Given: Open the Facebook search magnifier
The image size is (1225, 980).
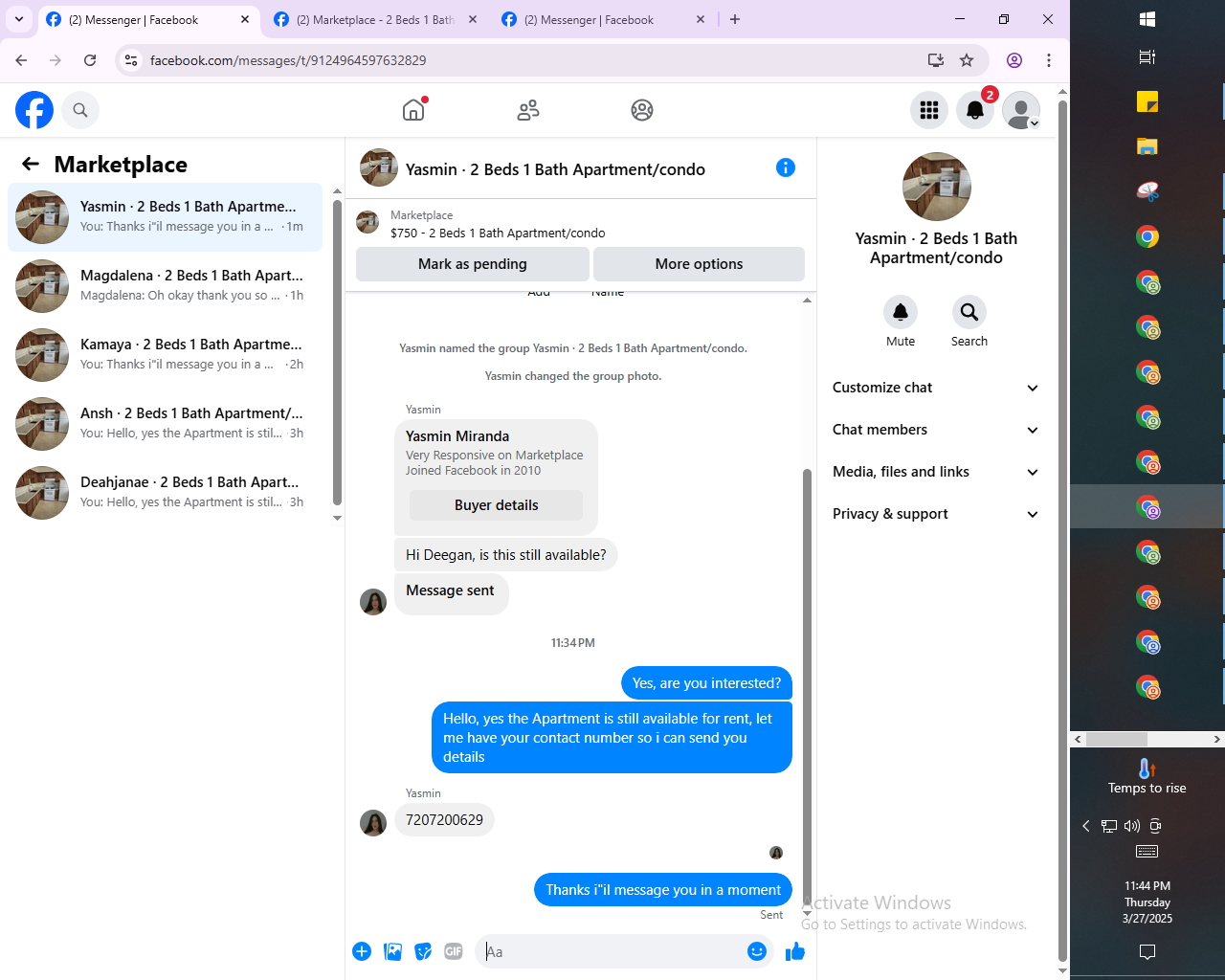Looking at the screenshot, I should tap(80, 110).
